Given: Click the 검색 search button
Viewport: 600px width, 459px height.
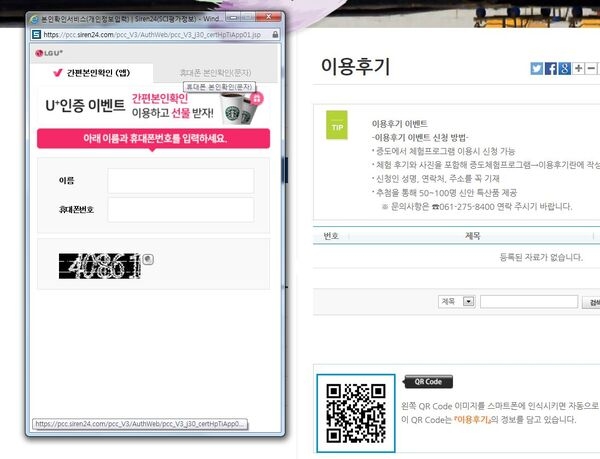Looking at the screenshot, I should click(x=592, y=302).
